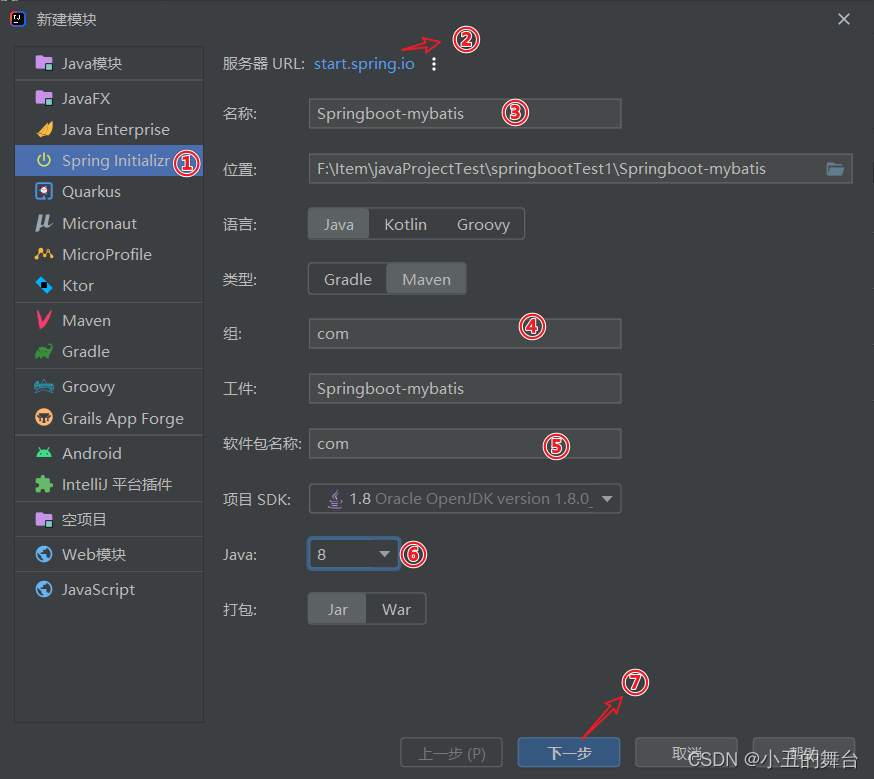Click the 软件包名称 input field

point(465,444)
